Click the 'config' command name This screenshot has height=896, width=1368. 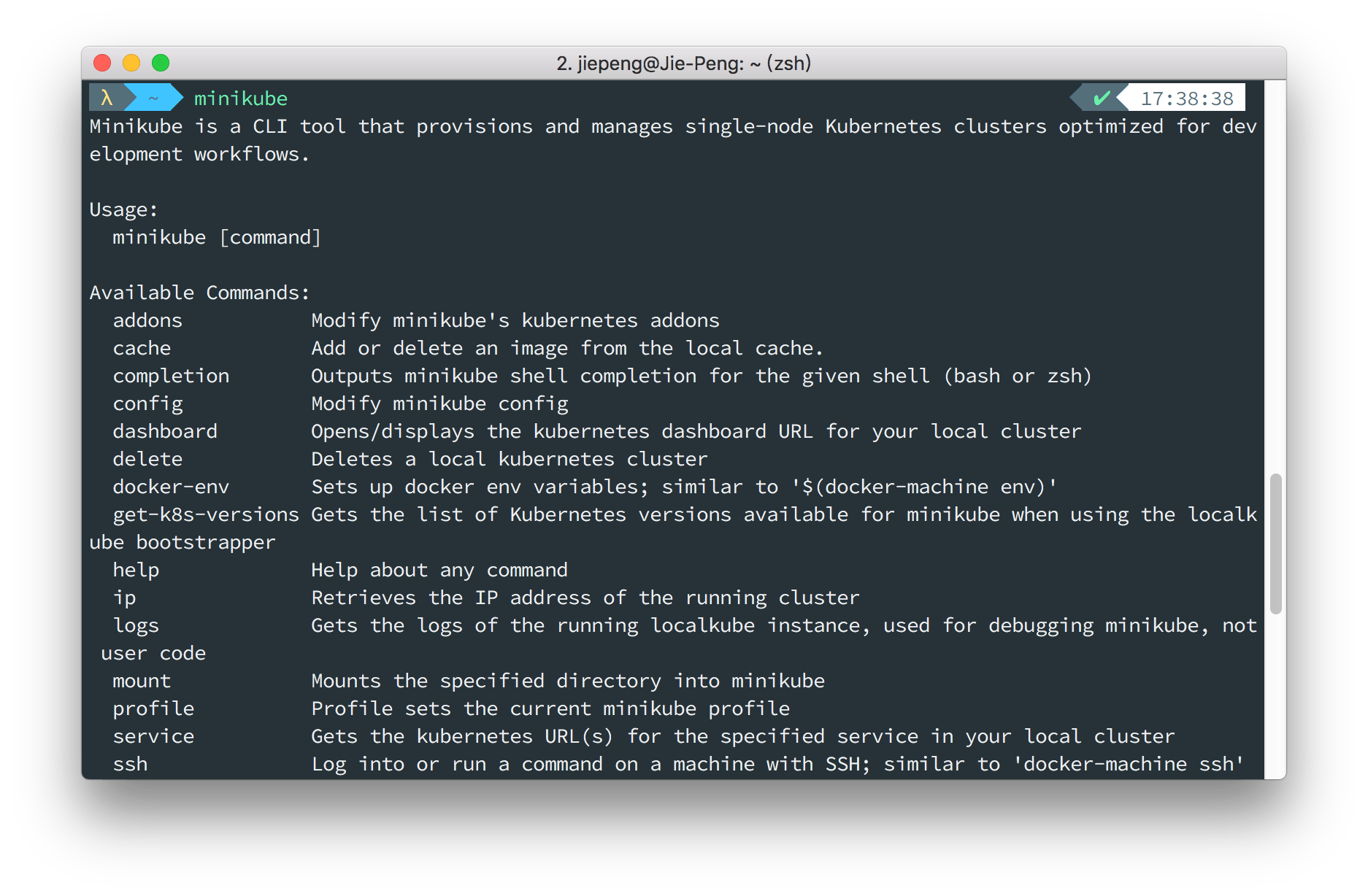click(147, 404)
